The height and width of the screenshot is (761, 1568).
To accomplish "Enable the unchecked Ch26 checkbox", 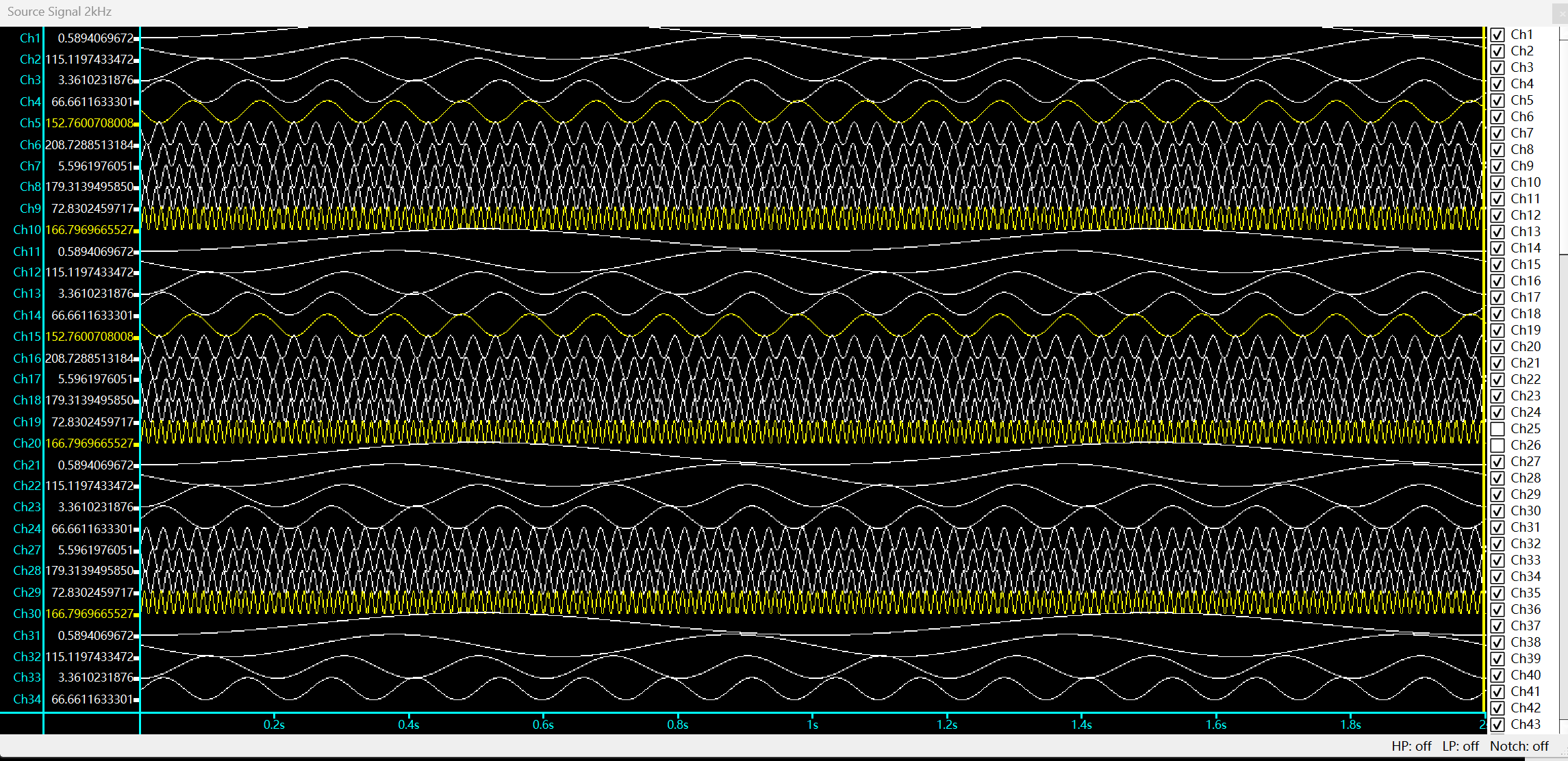I will [1497, 446].
